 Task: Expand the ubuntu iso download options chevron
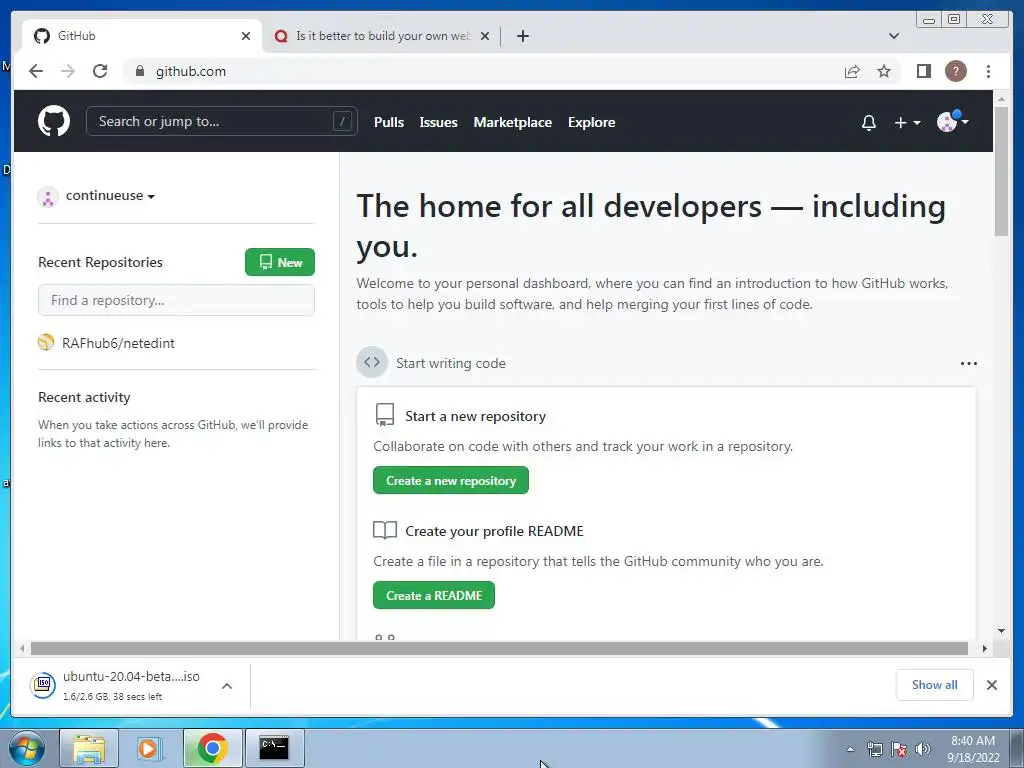pos(227,686)
